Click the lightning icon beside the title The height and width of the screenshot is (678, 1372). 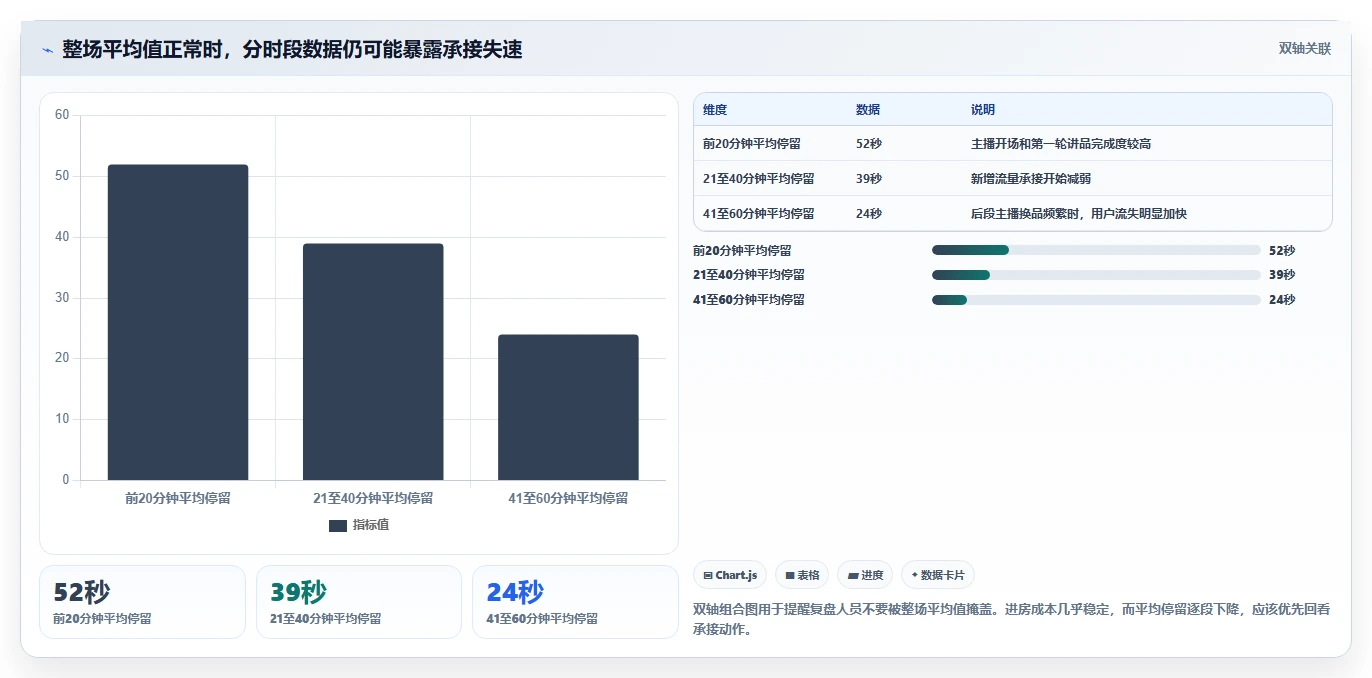pyautogui.click(x=48, y=50)
